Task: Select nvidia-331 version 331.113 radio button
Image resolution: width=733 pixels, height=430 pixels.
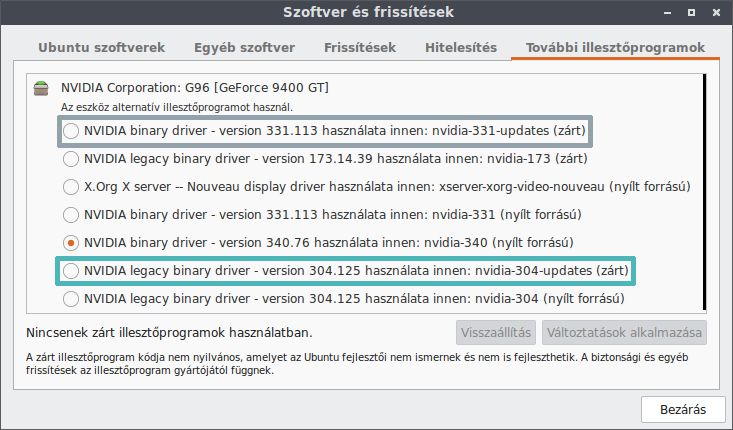Action: 71,215
